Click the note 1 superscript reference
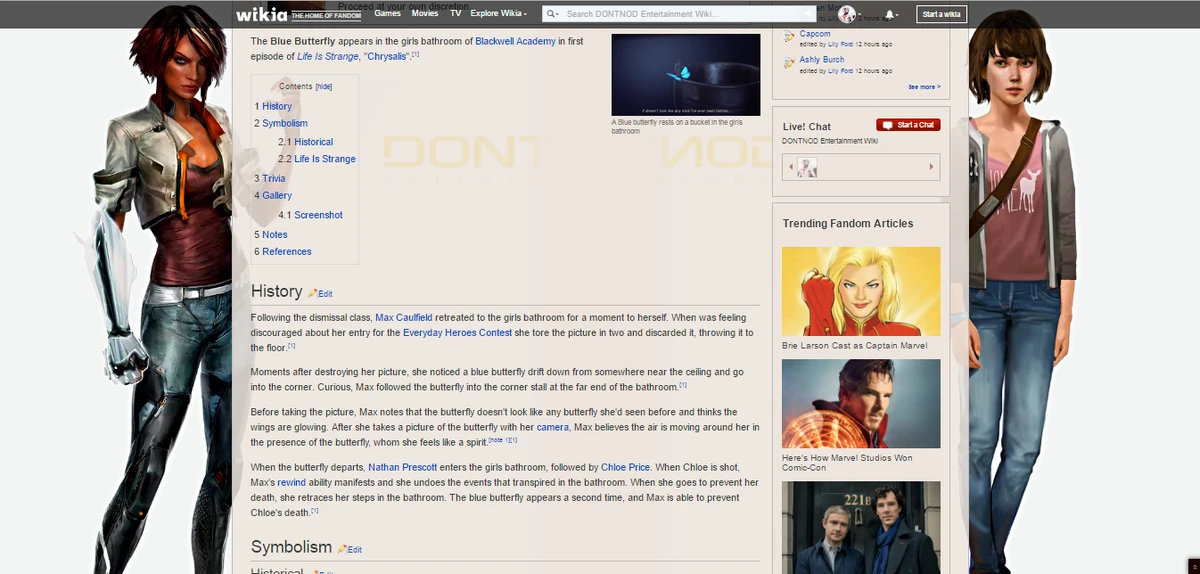The height and width of the screenshot is (574, 1200). [499, 440]
